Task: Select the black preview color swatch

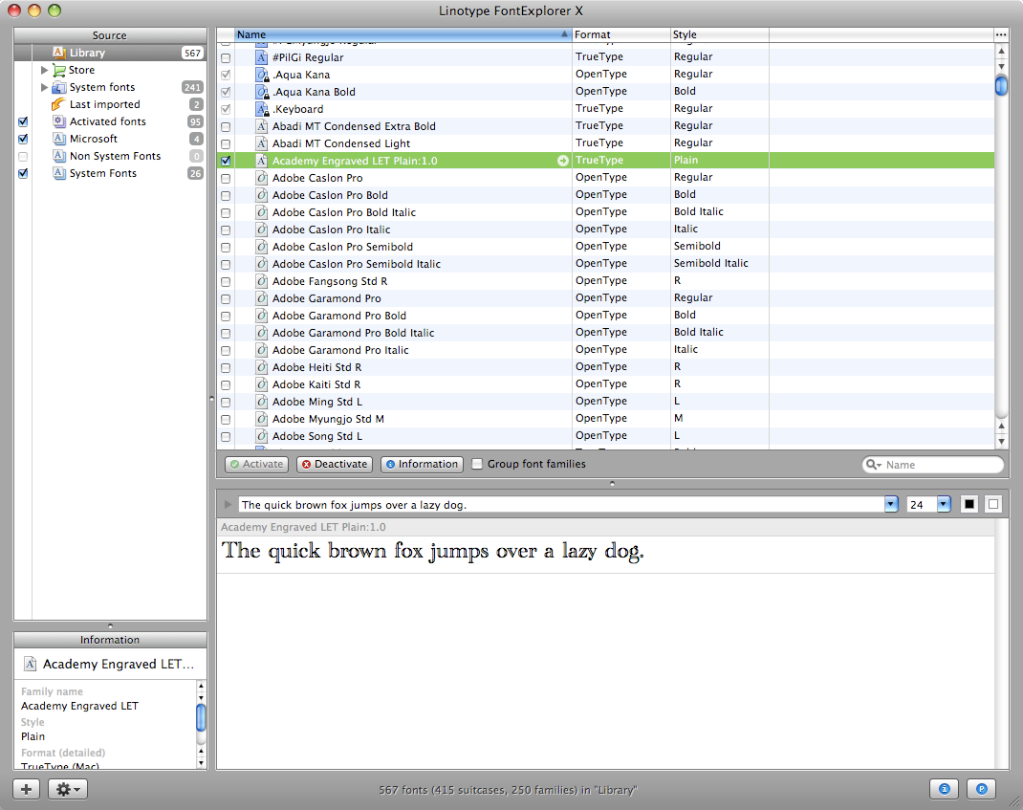Action: 970,504
